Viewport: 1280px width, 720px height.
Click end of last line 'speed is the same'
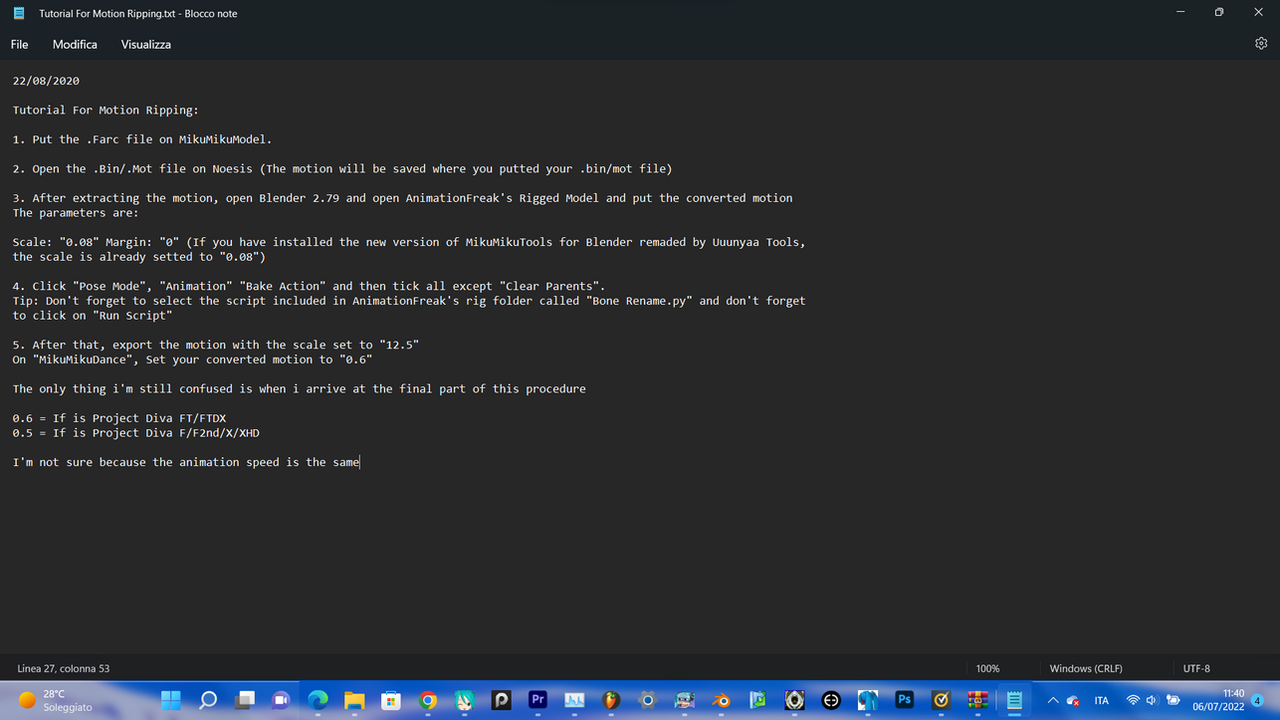(358, 462)
